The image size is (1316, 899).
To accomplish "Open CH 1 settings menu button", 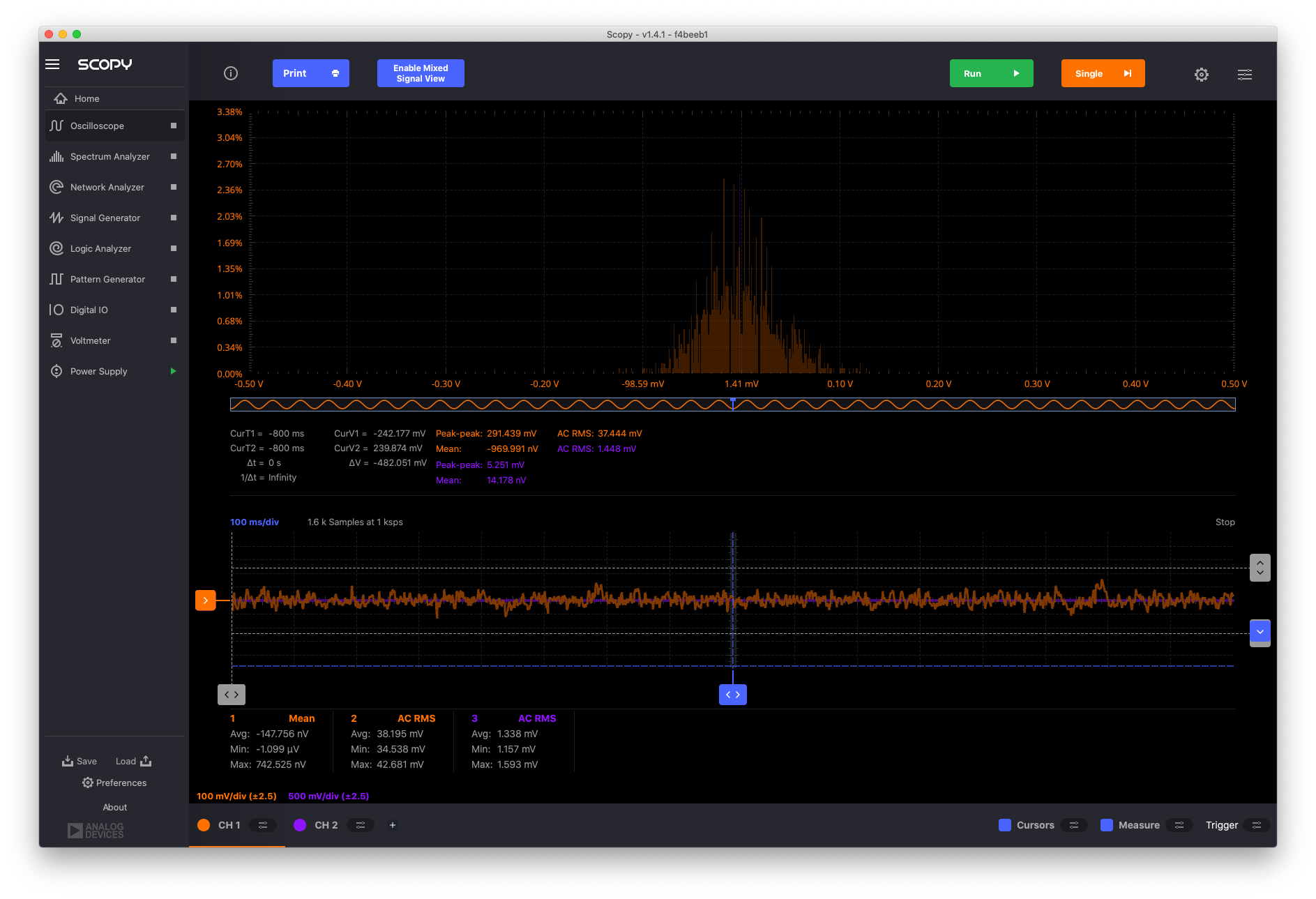I will 263,825.
